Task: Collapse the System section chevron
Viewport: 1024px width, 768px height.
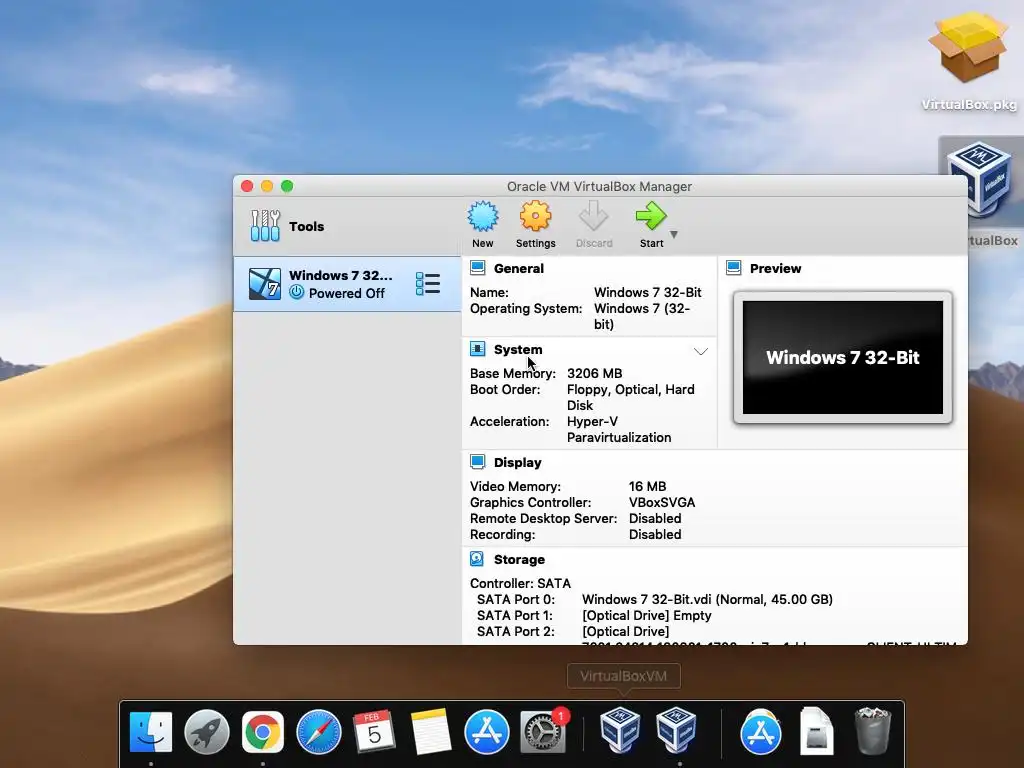Action: 701,351
